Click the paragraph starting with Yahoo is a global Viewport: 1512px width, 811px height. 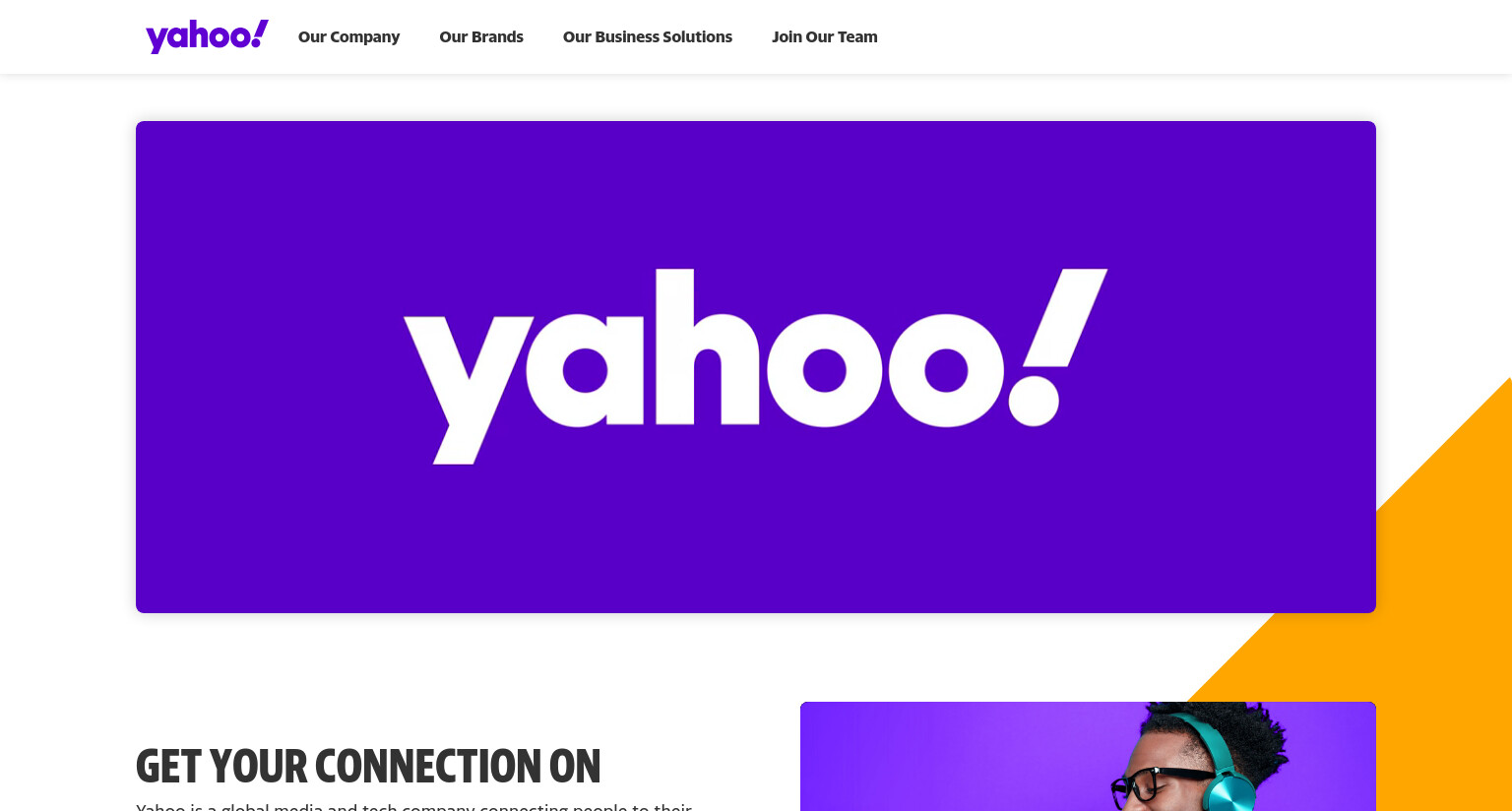(413, 806)
